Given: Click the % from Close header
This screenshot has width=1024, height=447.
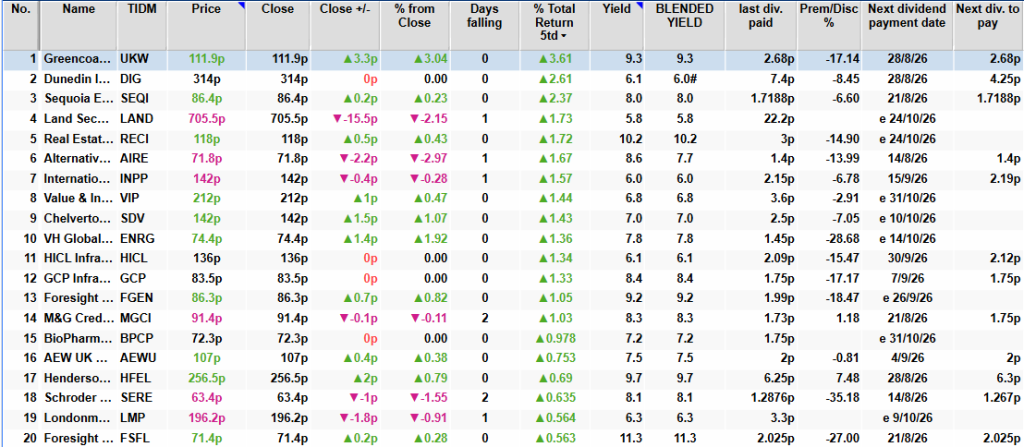Looking at the screenshot, I should tap(415, 16).
